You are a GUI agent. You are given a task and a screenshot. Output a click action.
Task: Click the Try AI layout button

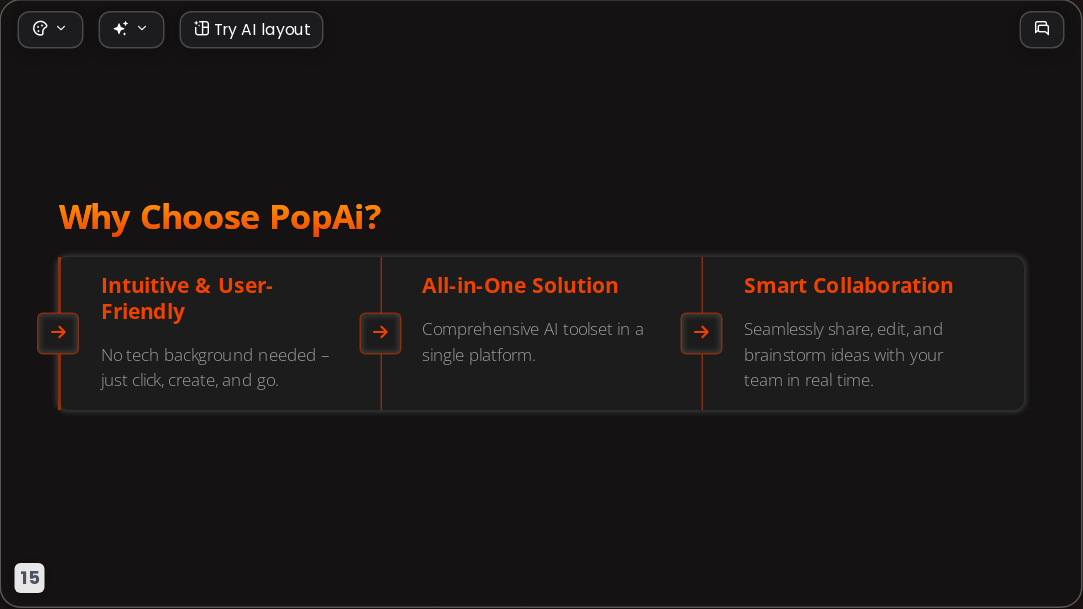tap(251, 30)
